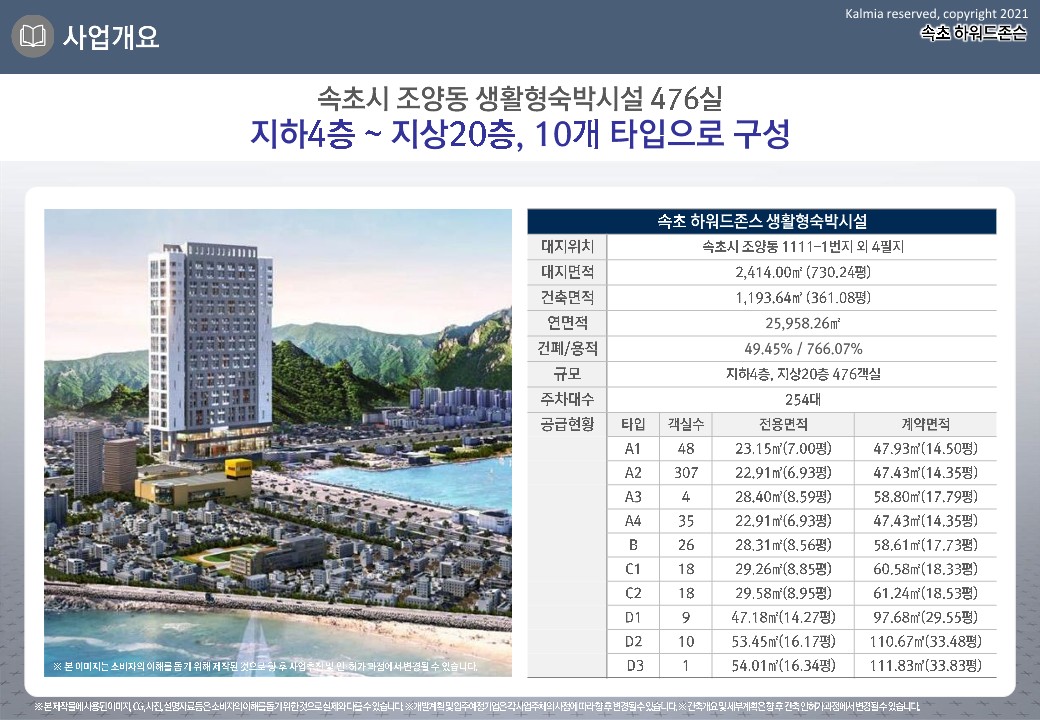This screenshot has width=1040, height=720.
Task: Click the 대지위치 row label
Action: (x=567, y=247)
